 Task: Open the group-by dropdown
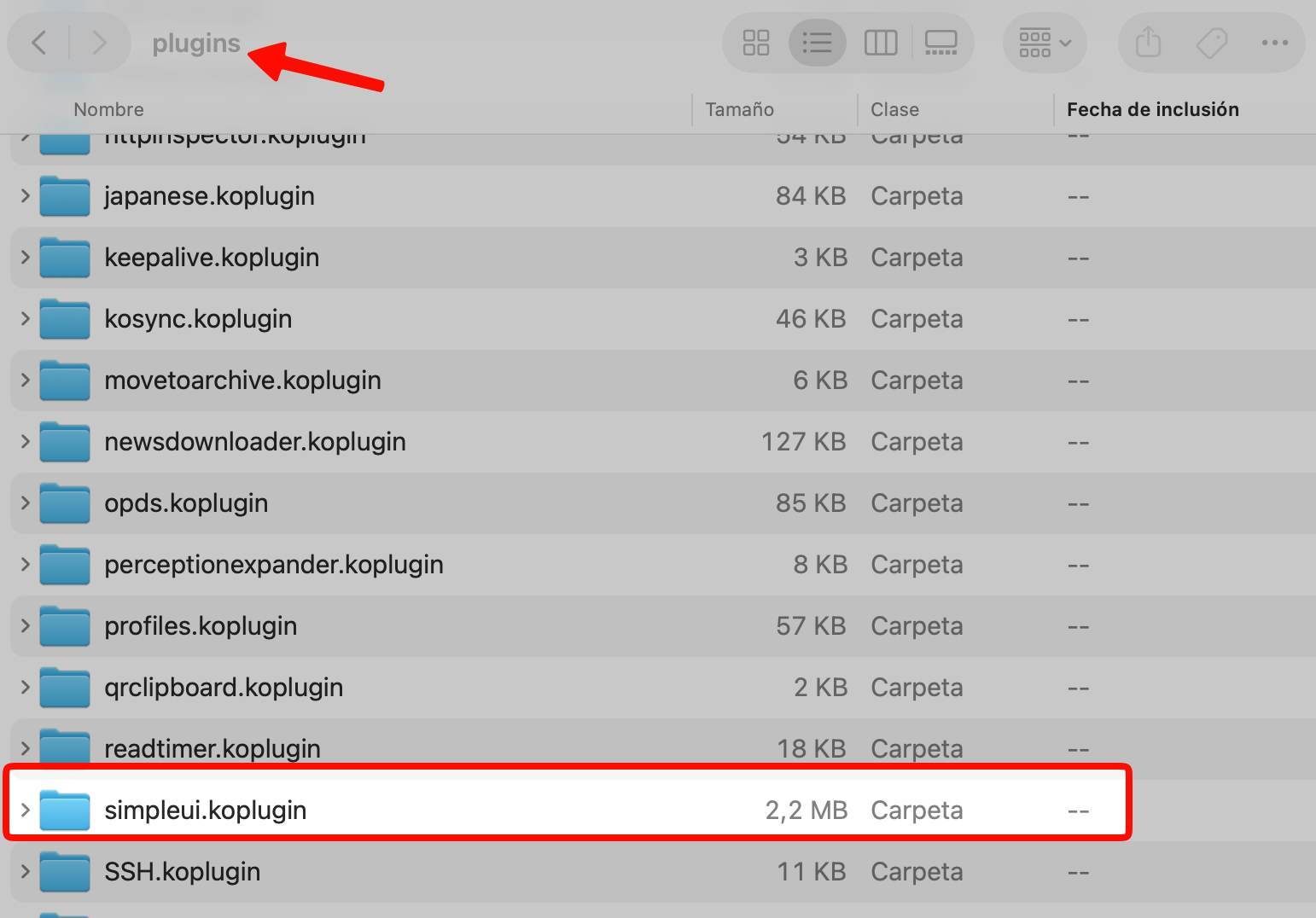coord(1045,43)
